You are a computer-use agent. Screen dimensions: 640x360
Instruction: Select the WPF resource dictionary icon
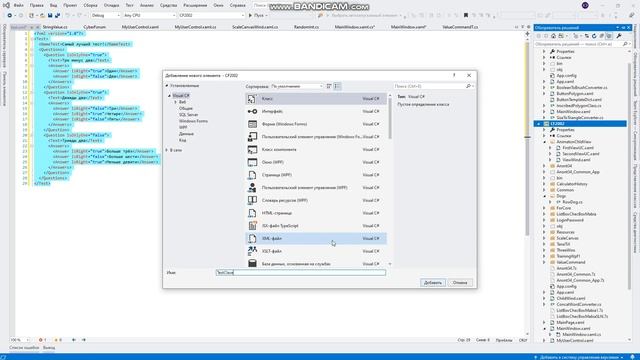point(252,200)
